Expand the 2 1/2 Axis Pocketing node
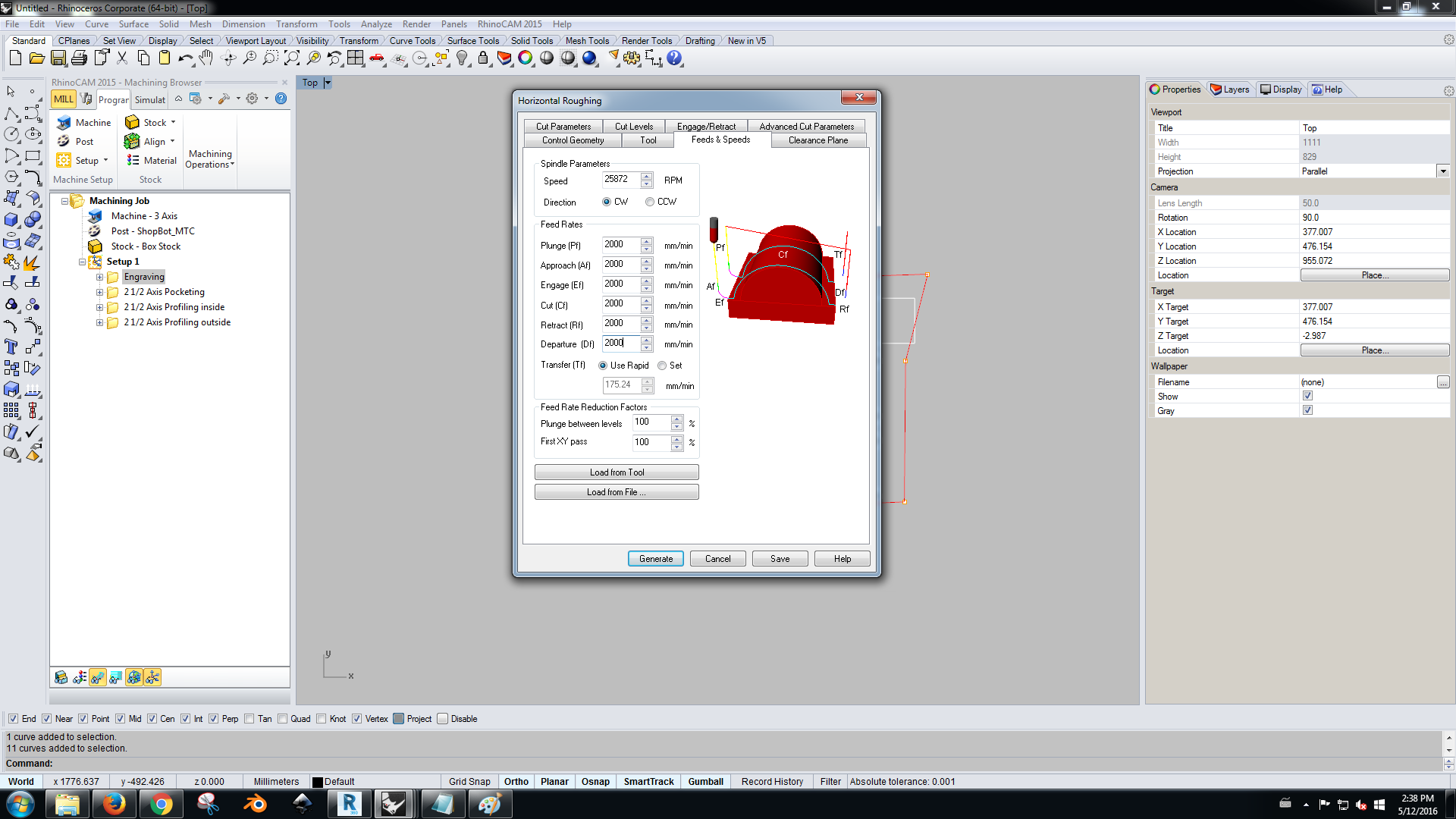Screen dimensions: 1456x819 pyautogui.click(x=99, y=292)
